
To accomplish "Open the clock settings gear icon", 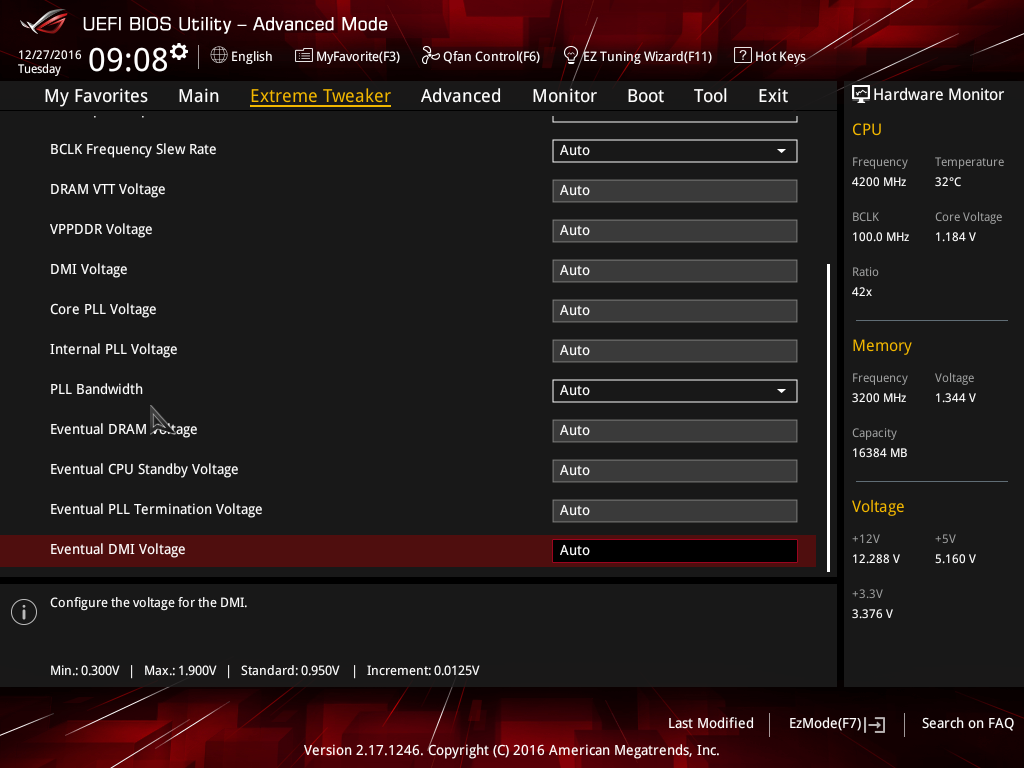I will click(179, 51).
